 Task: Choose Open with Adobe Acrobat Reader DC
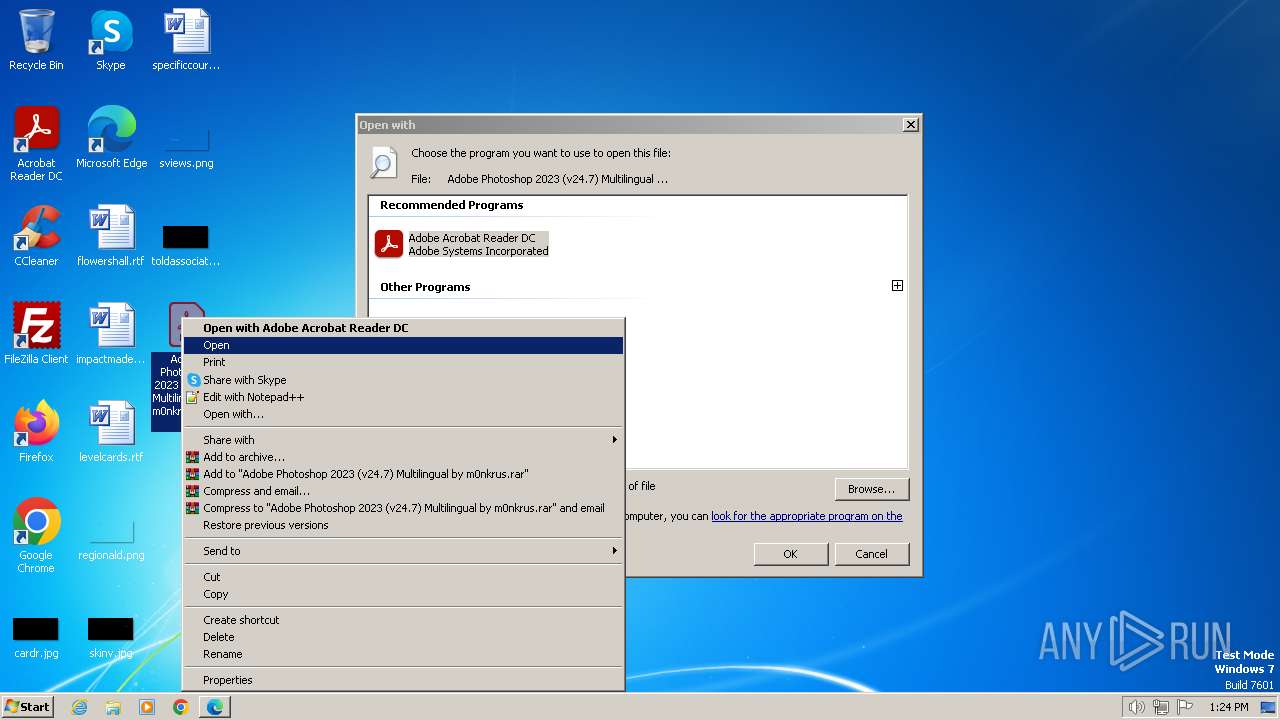pos(402,328)
